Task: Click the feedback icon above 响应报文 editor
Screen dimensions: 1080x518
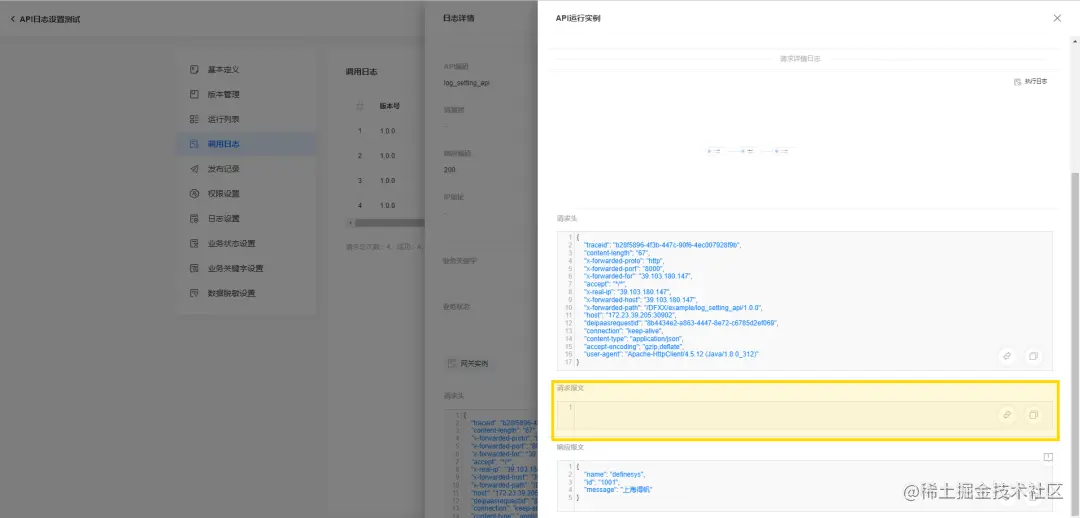Action: (x=1048, y=457)
